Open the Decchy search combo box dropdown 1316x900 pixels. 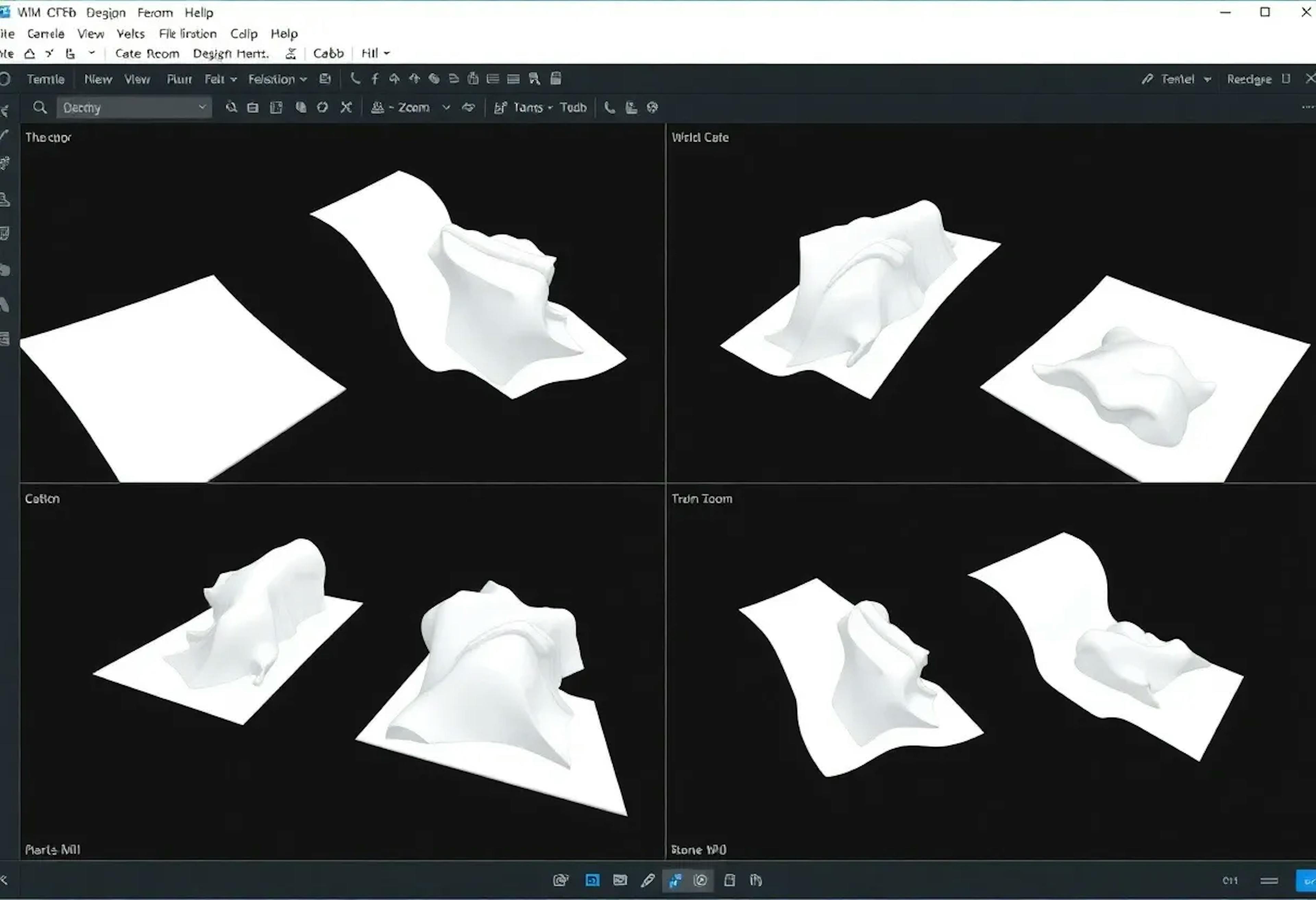[x=202, y=107]
